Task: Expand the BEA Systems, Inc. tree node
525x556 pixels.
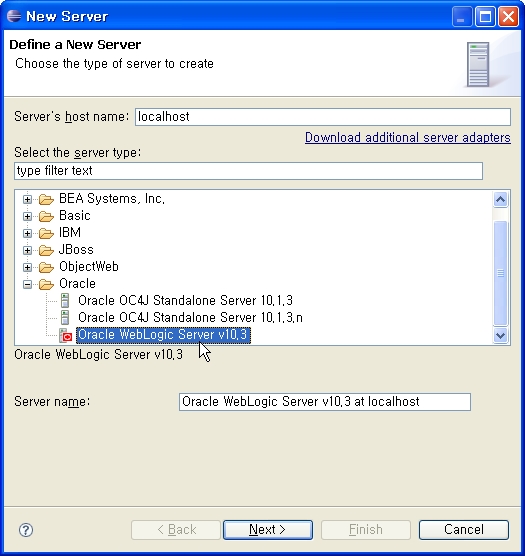Action: coord(27,199)
